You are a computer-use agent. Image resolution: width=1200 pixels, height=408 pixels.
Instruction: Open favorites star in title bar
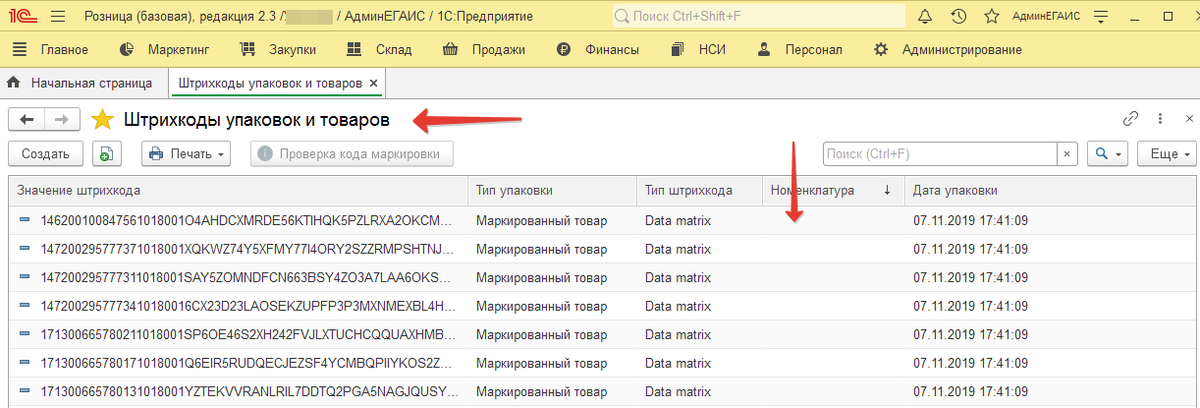pyautogui.click(x=991, y=16)
